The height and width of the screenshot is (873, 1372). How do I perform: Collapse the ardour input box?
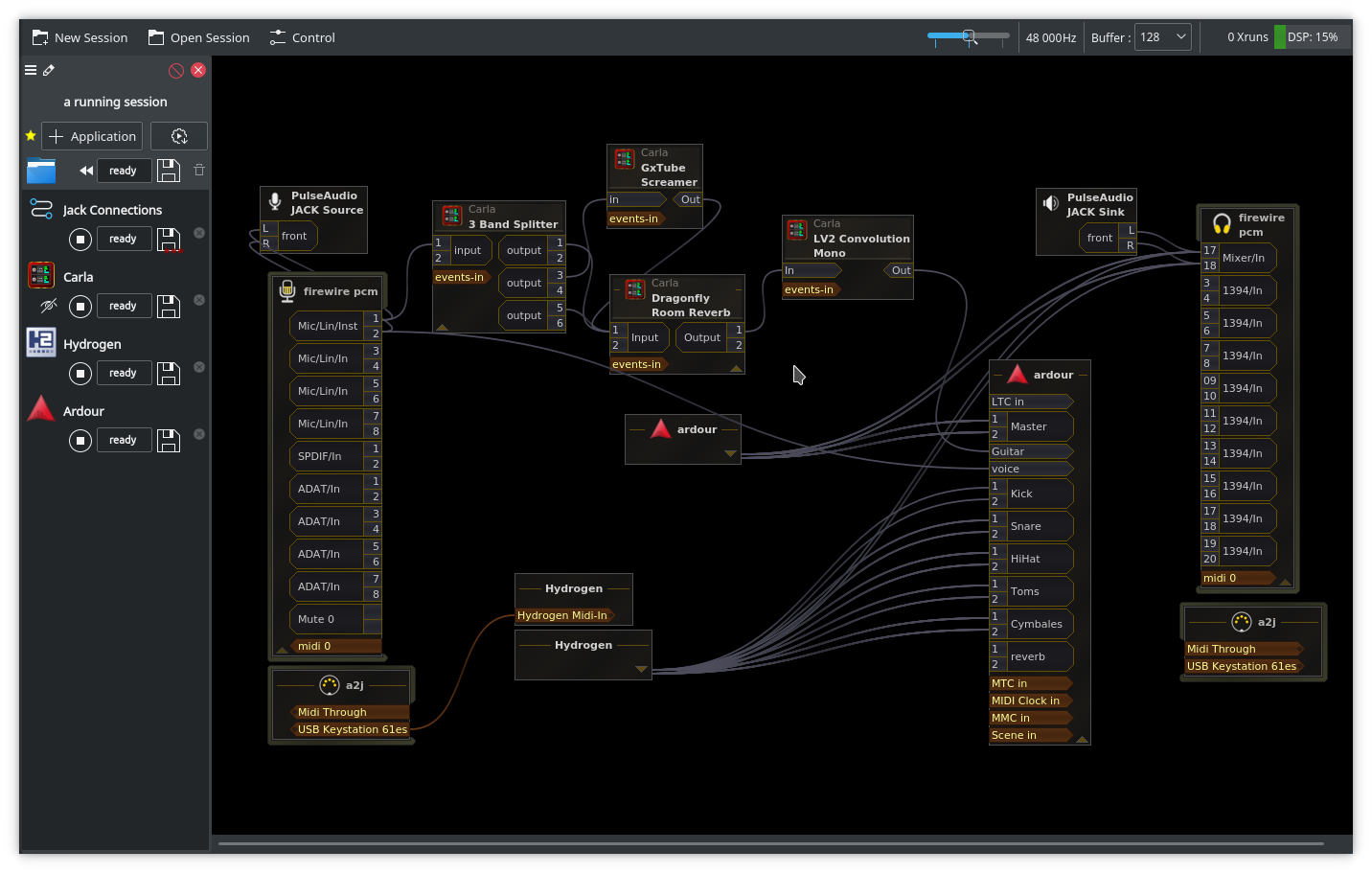tap(1082, 739)
